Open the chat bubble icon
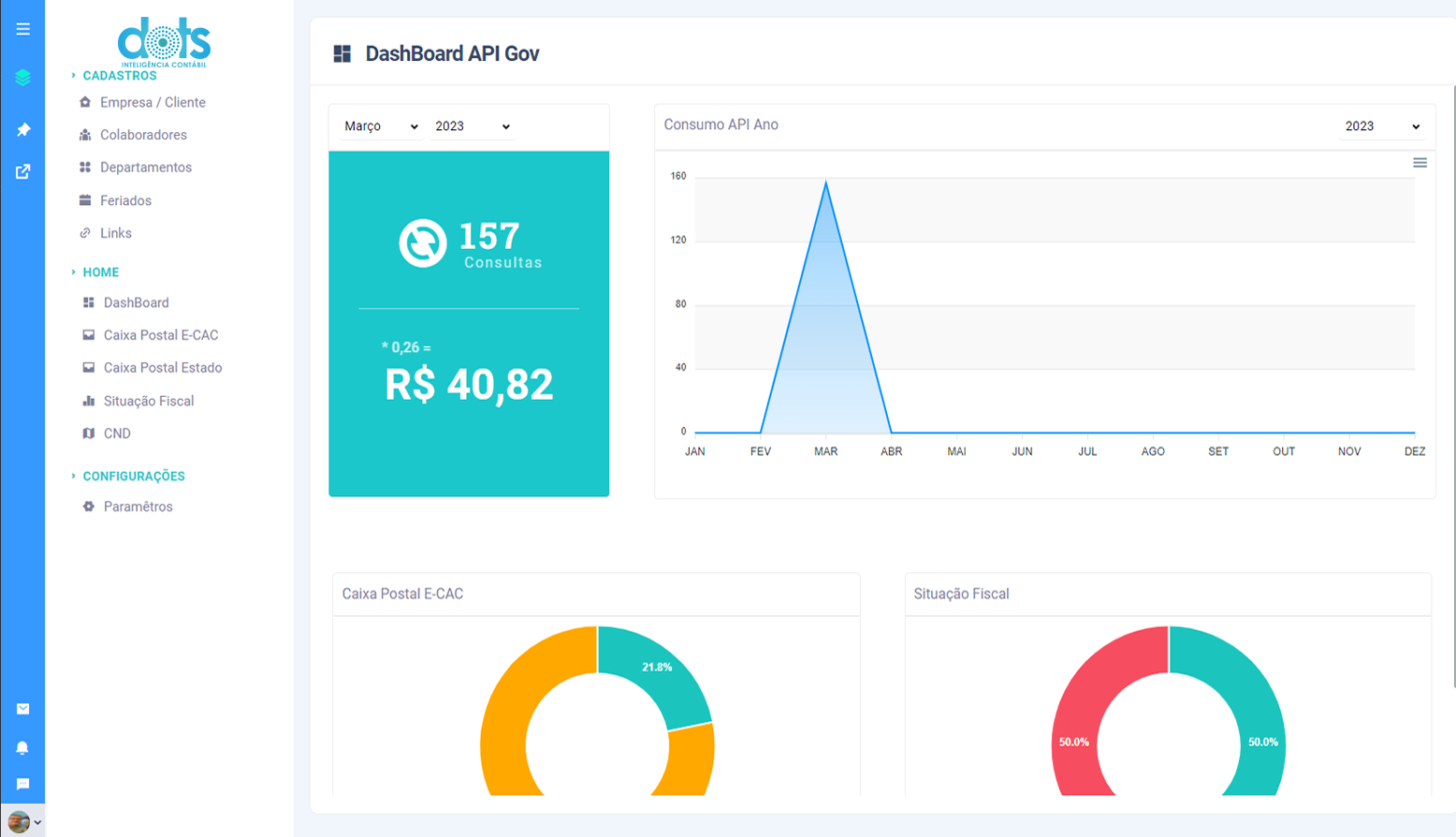Image resolution: width=1456 pixels, height=837 pixels. click(22, 785)
